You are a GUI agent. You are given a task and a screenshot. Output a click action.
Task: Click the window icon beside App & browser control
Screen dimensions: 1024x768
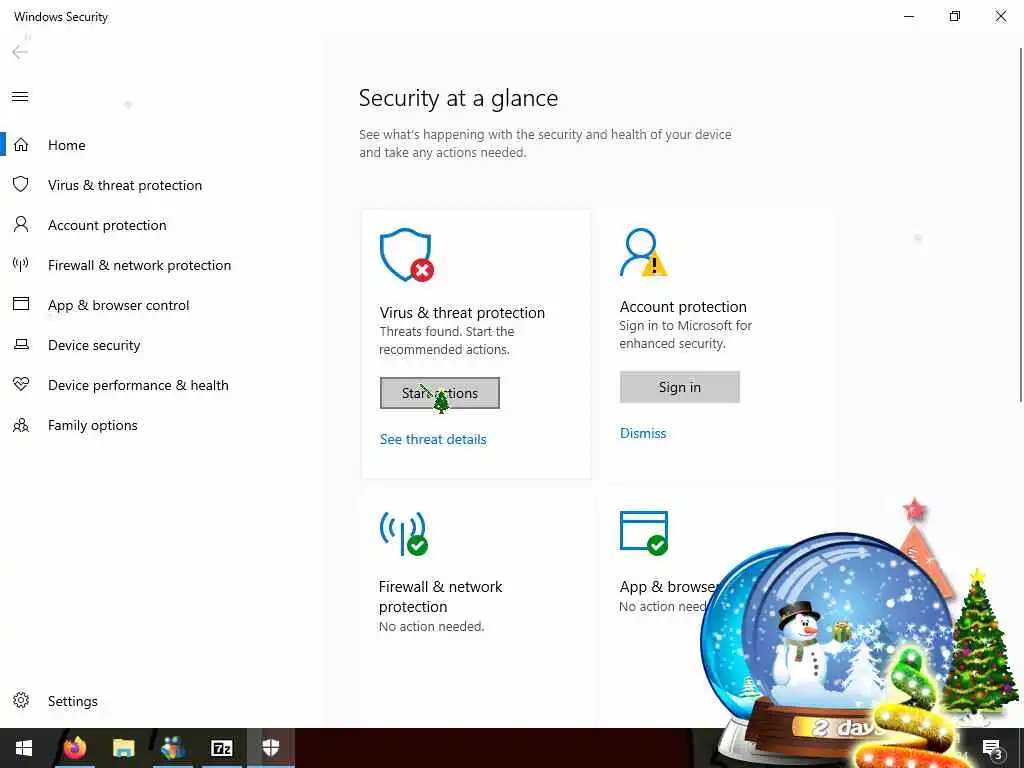tap(21, 304)
